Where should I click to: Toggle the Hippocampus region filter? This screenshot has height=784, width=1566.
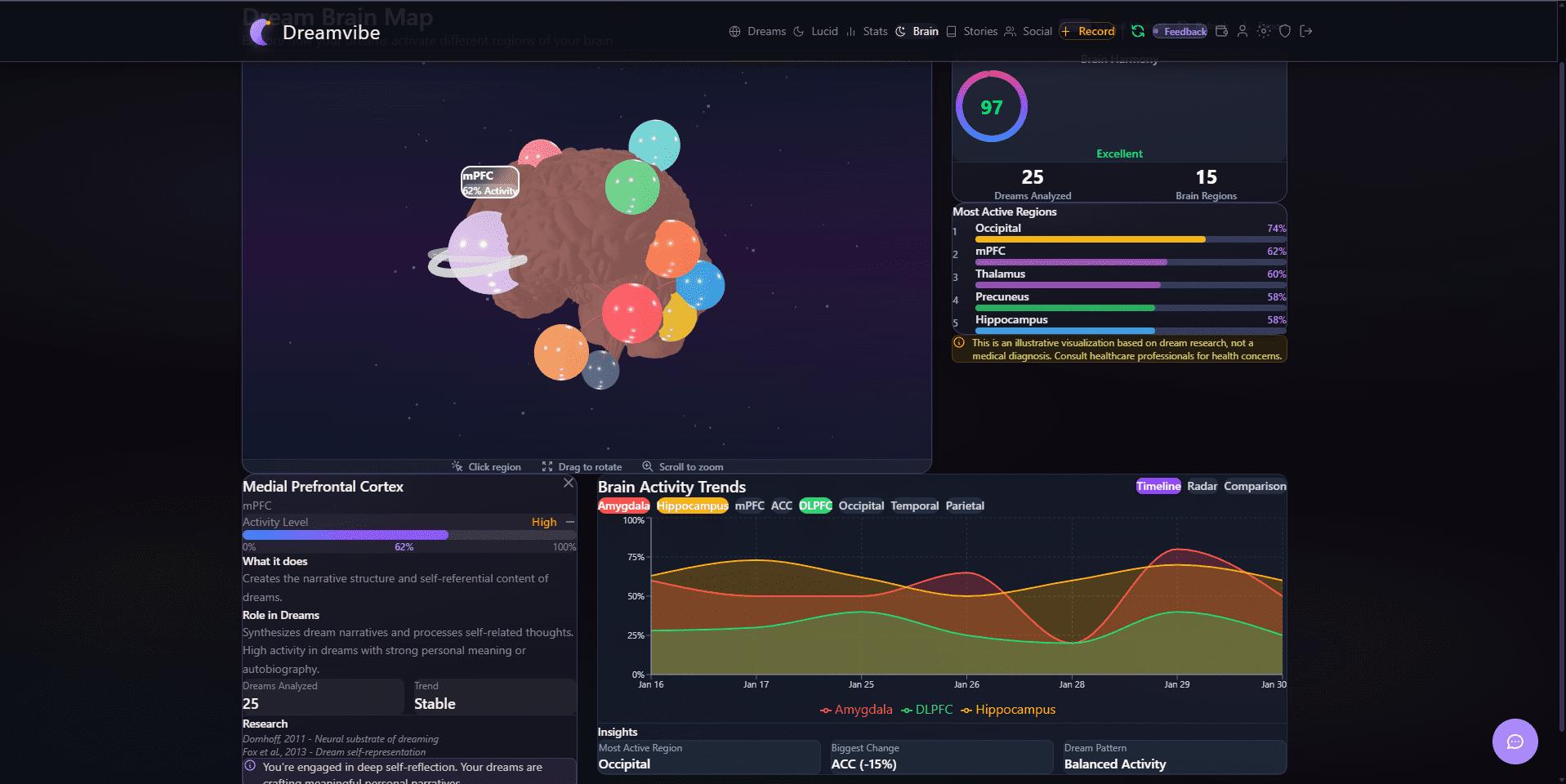[692, 506]
